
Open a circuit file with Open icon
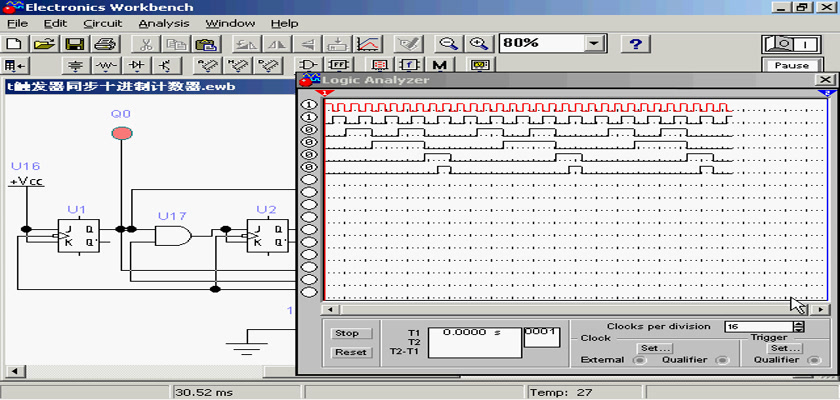[43, 44]
